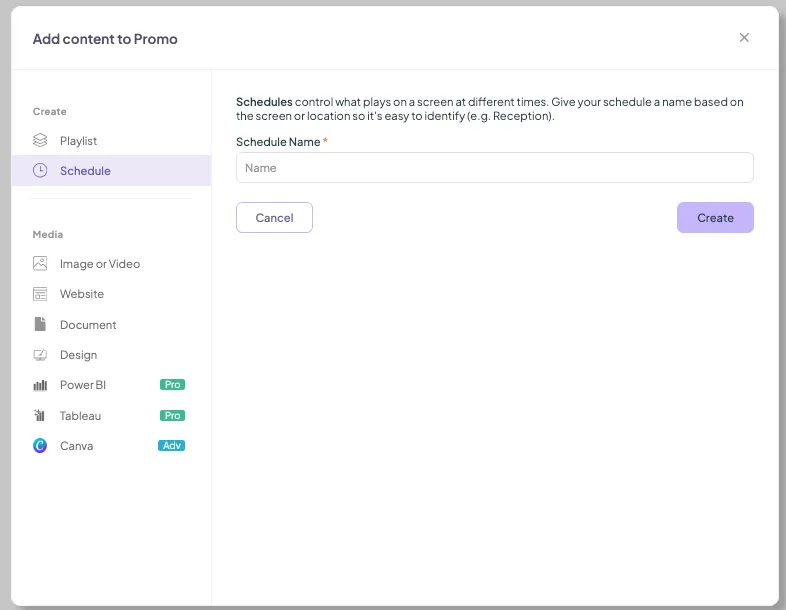Click the Schedule clock icon
The image size is (786, 610).
(x=40, y=170)
